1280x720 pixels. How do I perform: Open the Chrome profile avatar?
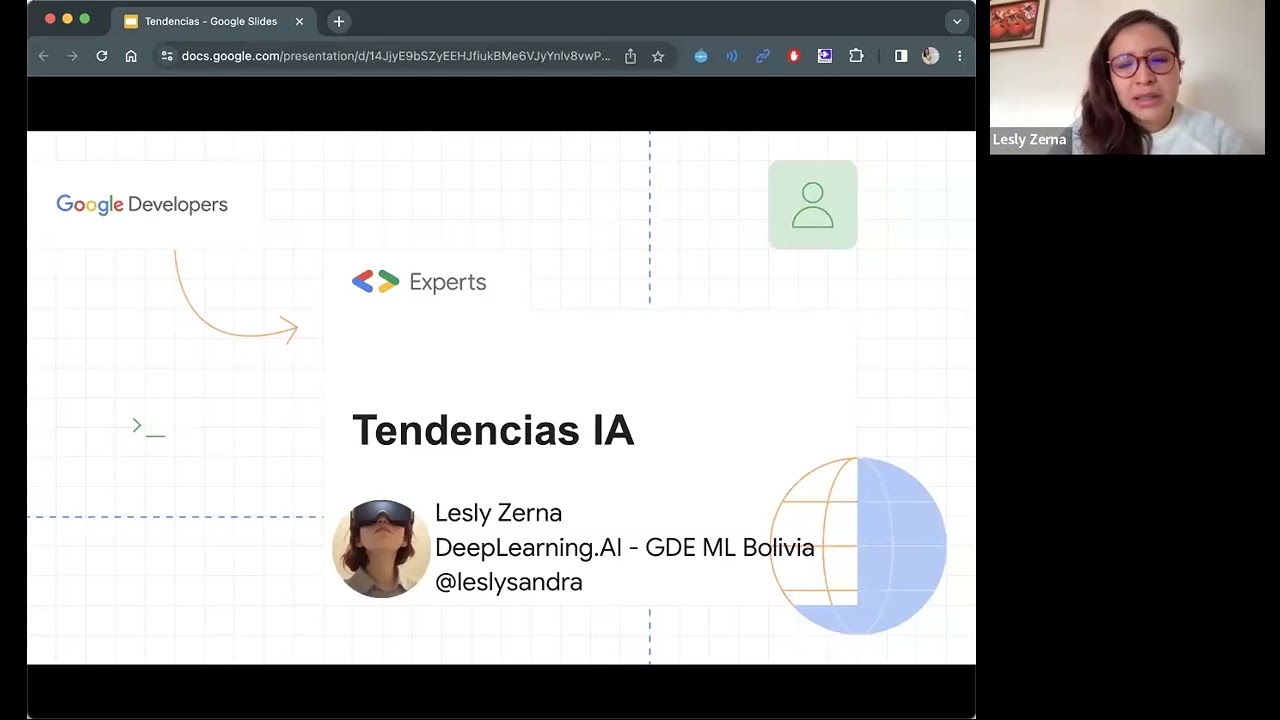pos(931,56)
